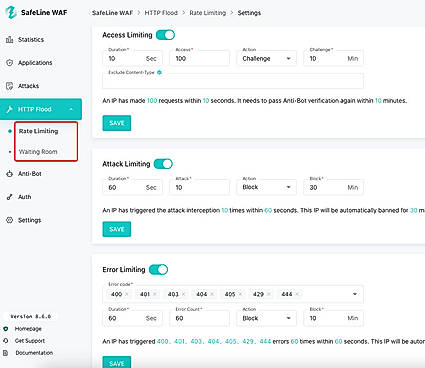Screen dimensions: 425x368
Task: Remove error code 405 tag
Action: pos(240,294)
